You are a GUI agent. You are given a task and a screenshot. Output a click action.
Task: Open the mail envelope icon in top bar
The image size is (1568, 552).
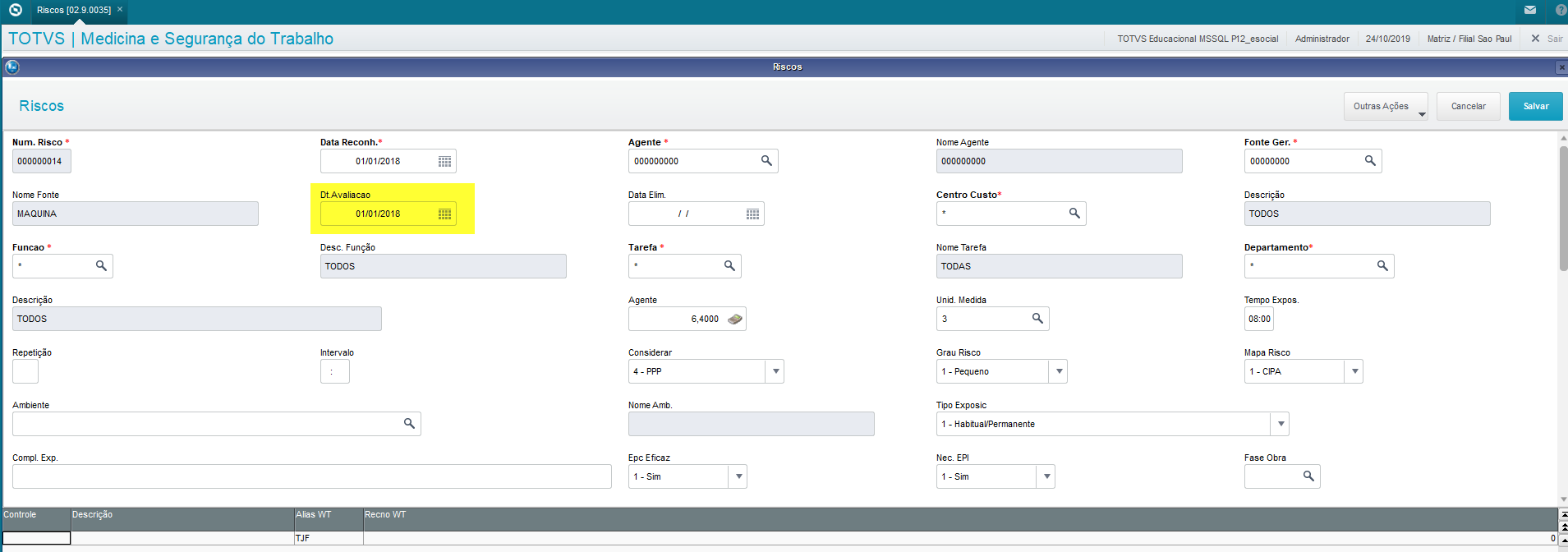tap(1530, 10)
